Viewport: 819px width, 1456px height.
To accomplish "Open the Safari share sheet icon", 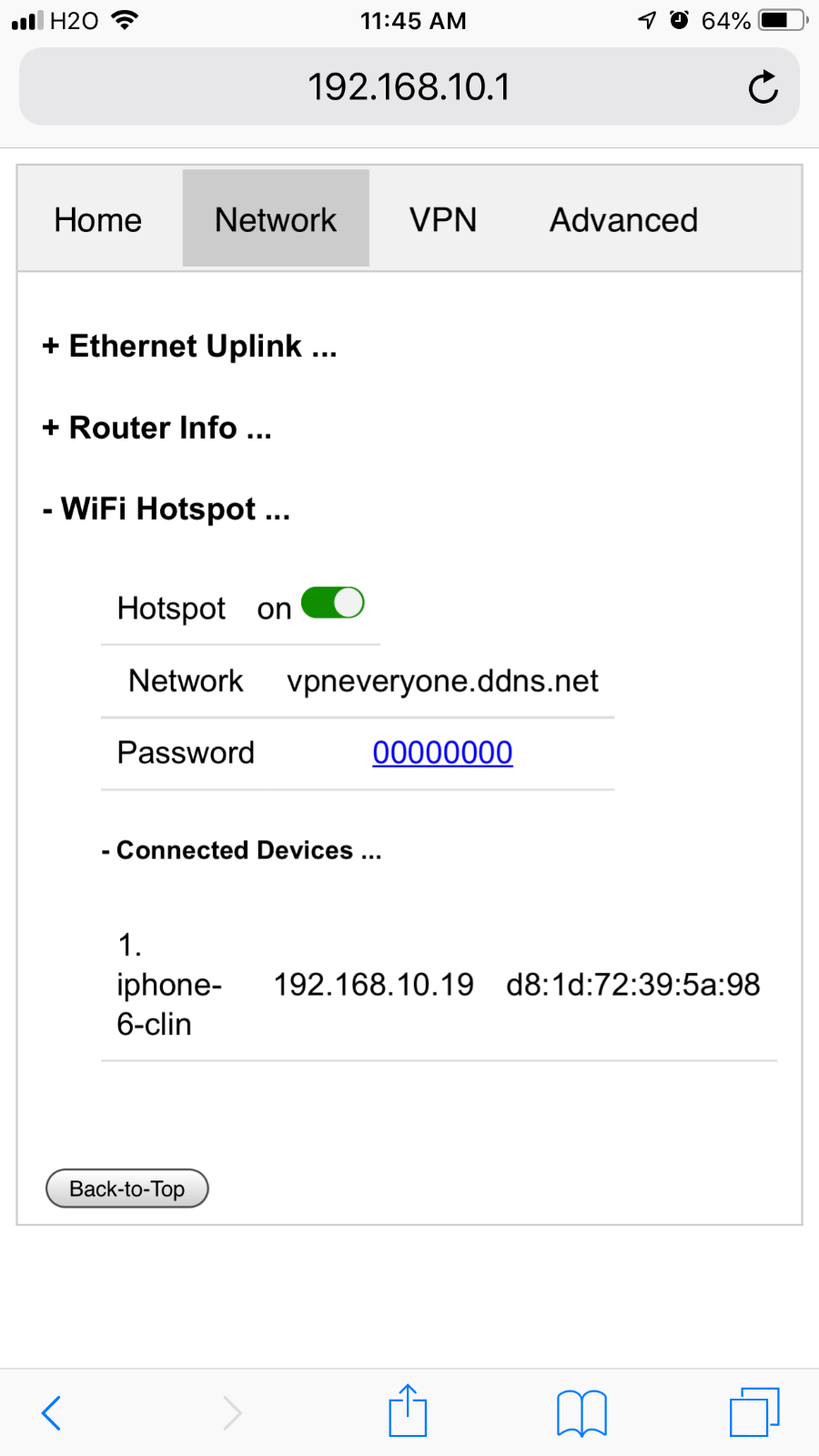I will pyautogui.click(x=408, y=1410).
